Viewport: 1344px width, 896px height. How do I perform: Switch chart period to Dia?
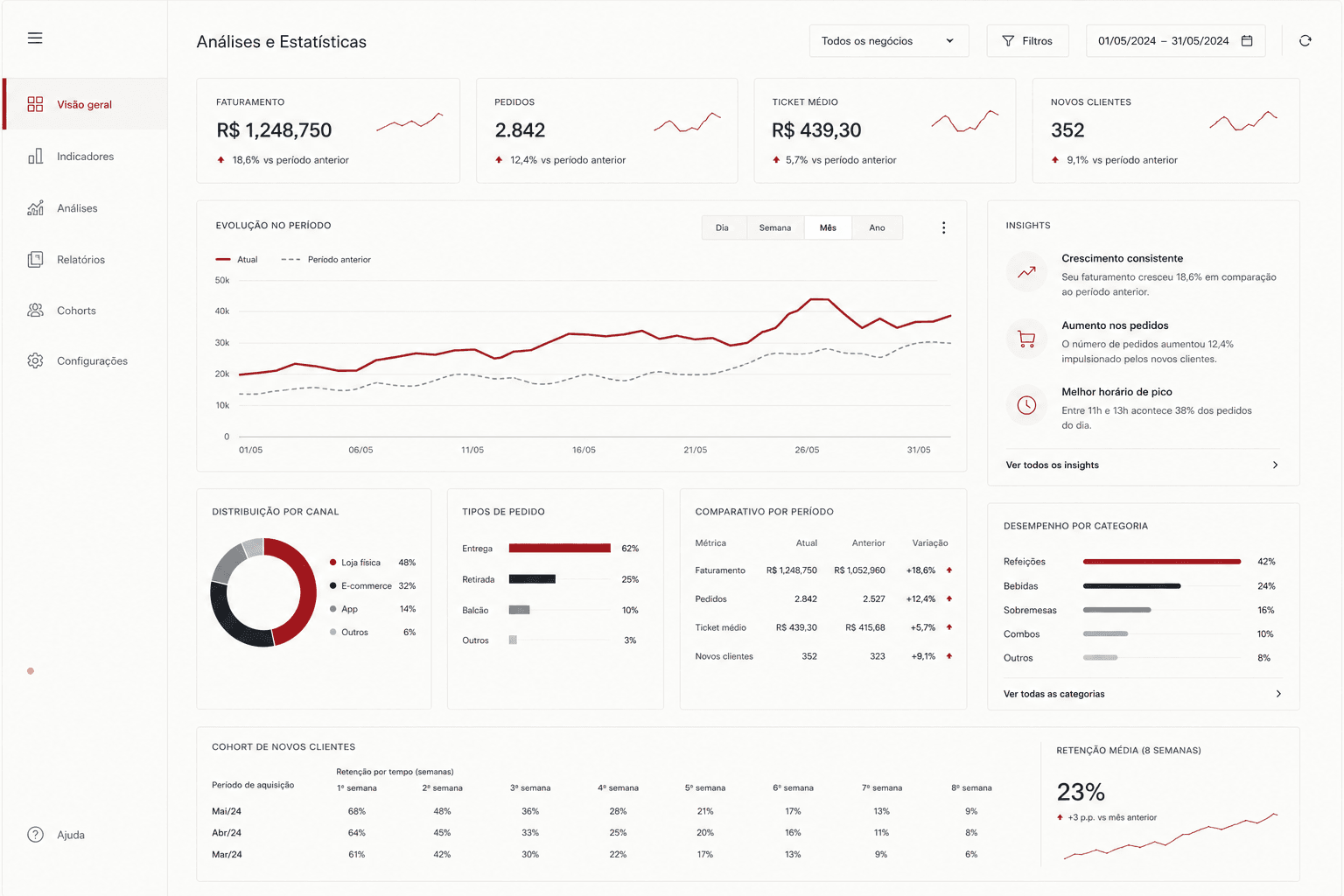click(722, 227)
